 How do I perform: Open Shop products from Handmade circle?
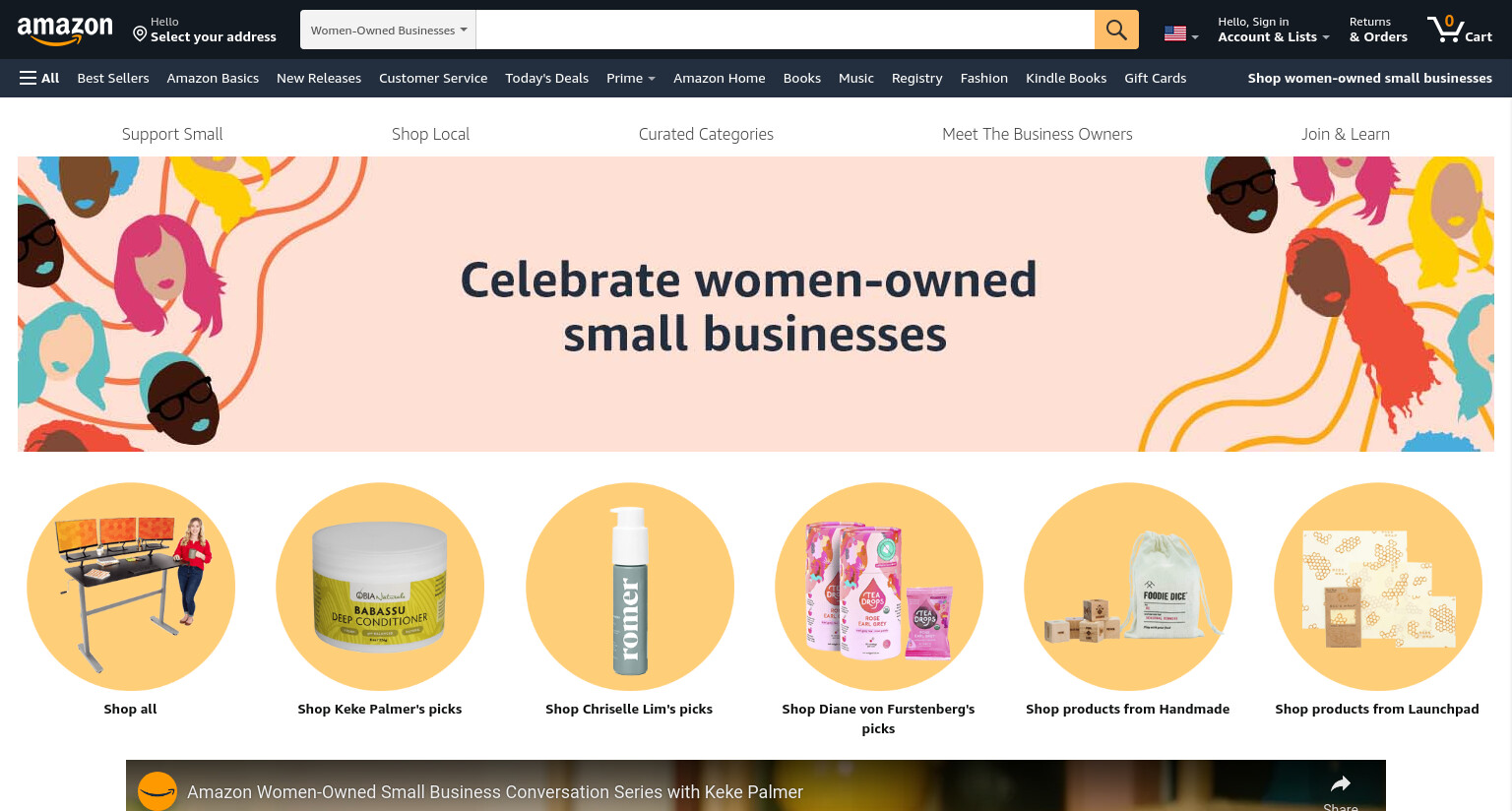(1128, 587)
